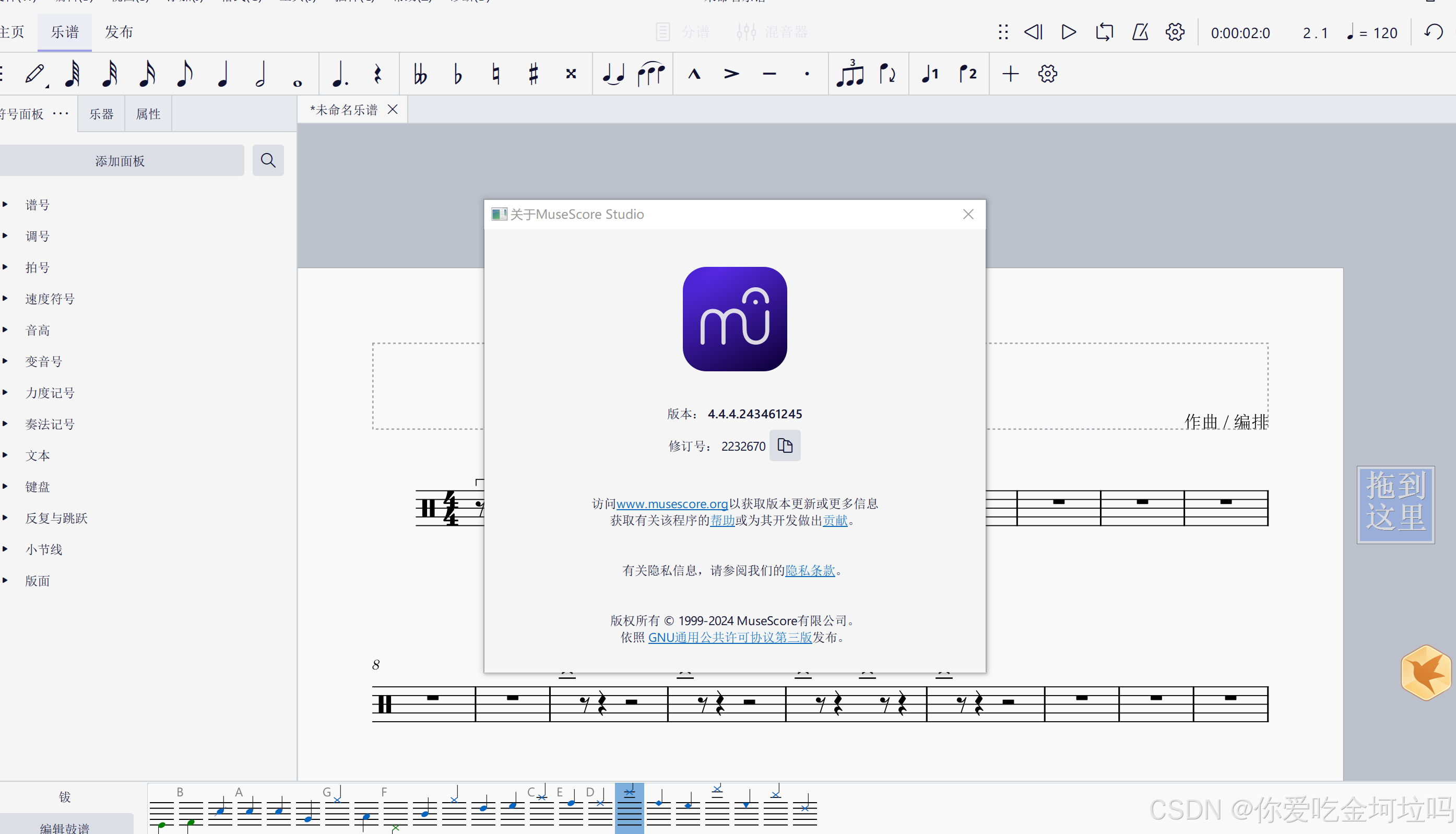Select the accent articulation icon

point(731,74)
